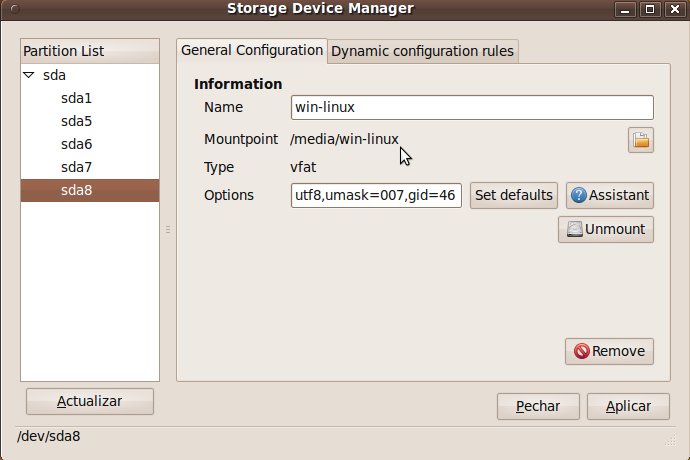Collapse the sda disk tree

(x=29, y=75)
